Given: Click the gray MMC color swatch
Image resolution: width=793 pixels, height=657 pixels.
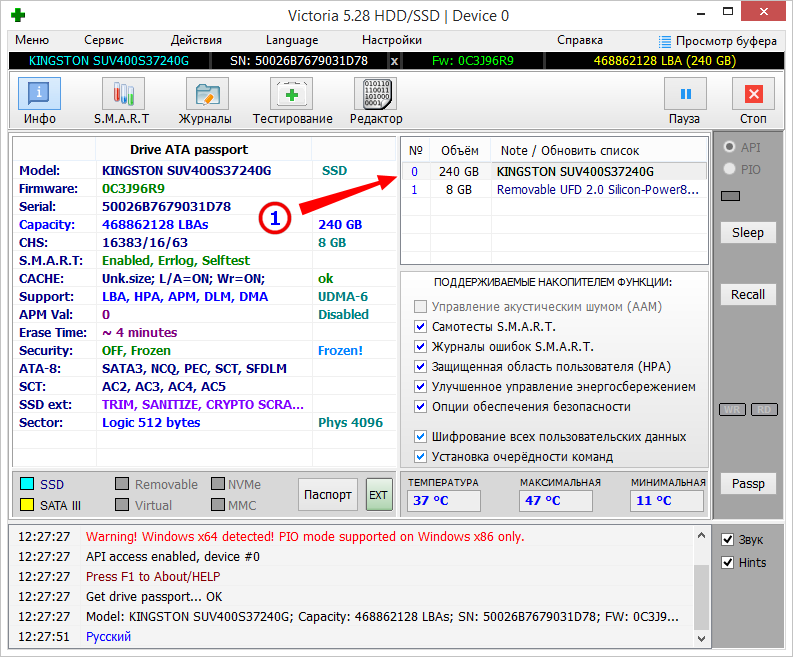Looking at the screenshot, I should click(217, 505).
